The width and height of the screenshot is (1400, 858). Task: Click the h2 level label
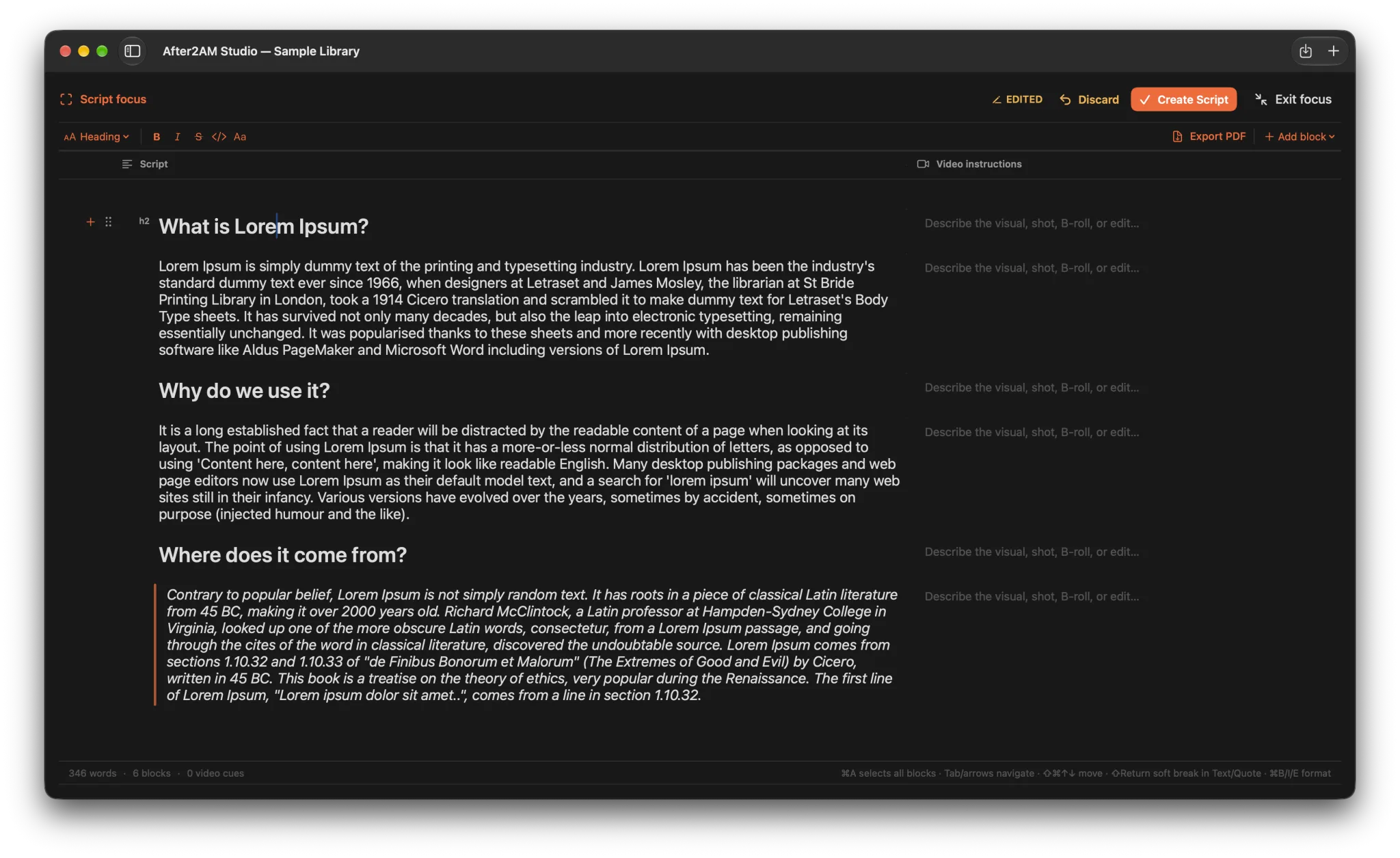pyautogui.click(x=144, y=221)
